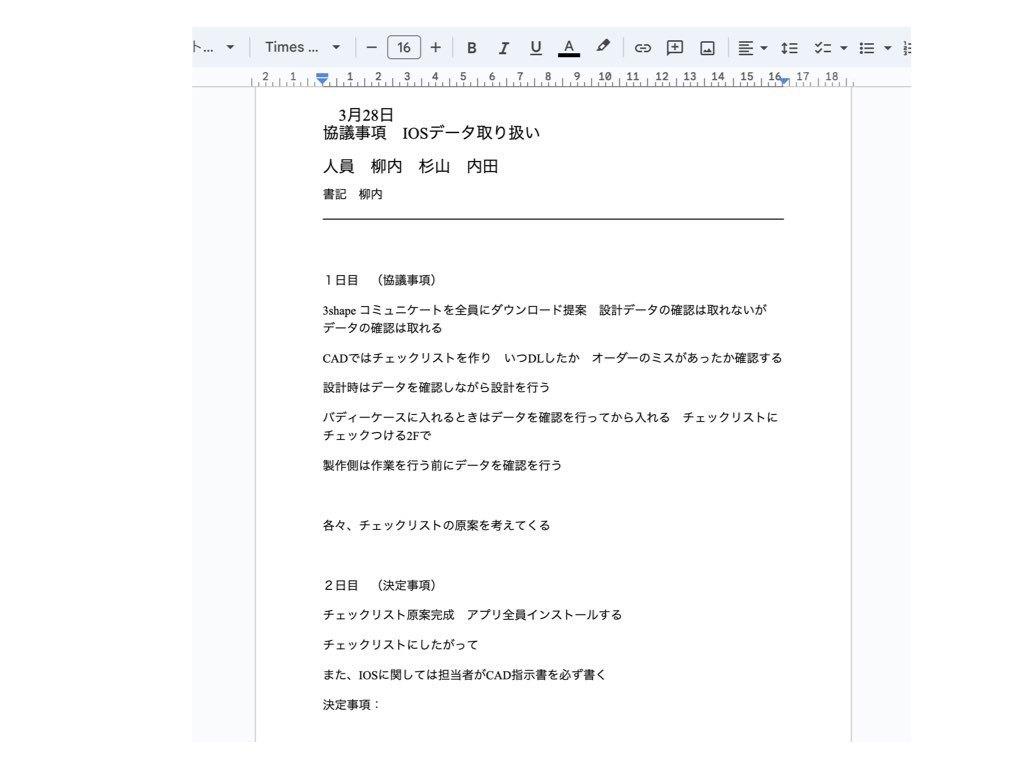1024x768 pixels.
Task: Decrease font size with minus button
Action: 372,48
